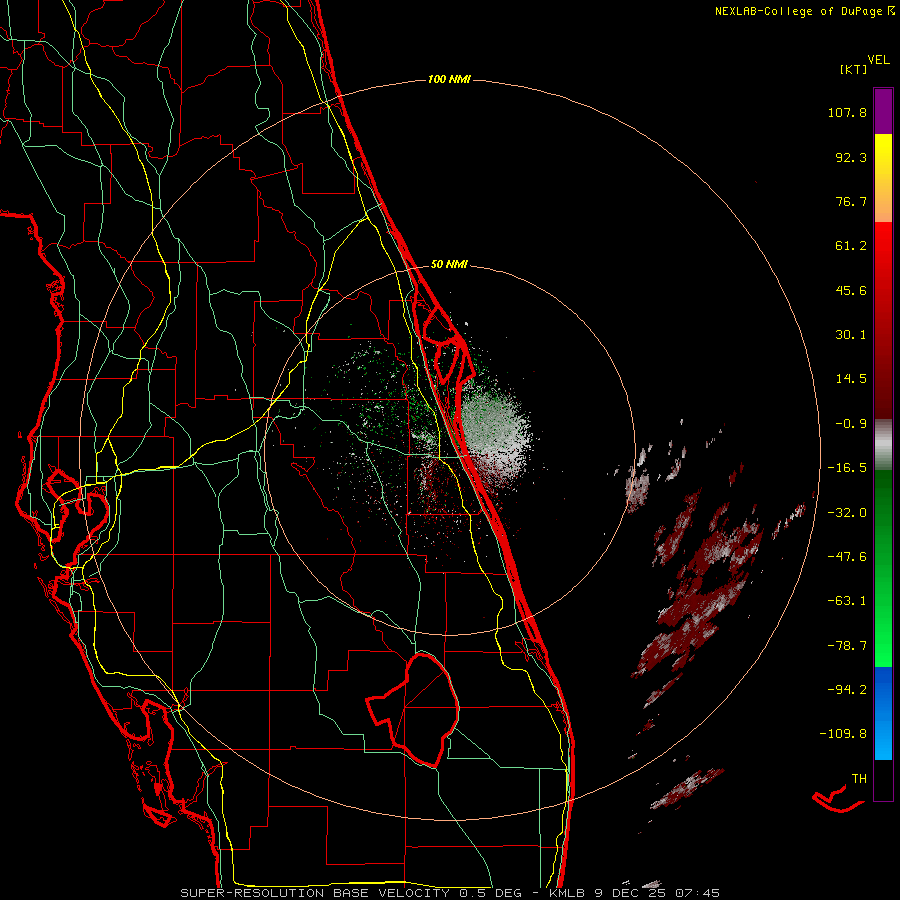Image resolution: width=900 pixels, height=900 pixels.
Task: Click the -109.8 velocity scale value
Action: 844,734
